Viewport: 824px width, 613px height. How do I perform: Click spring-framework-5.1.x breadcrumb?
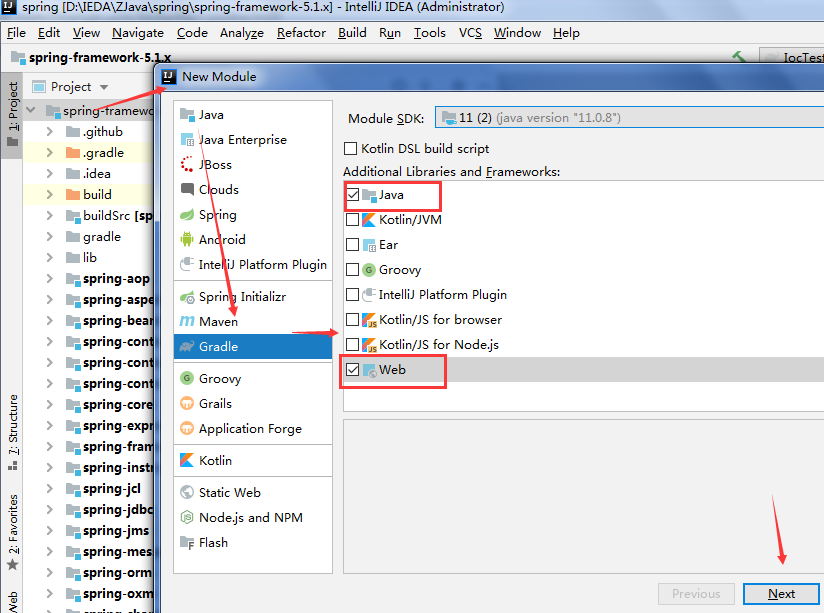point(91,57)
